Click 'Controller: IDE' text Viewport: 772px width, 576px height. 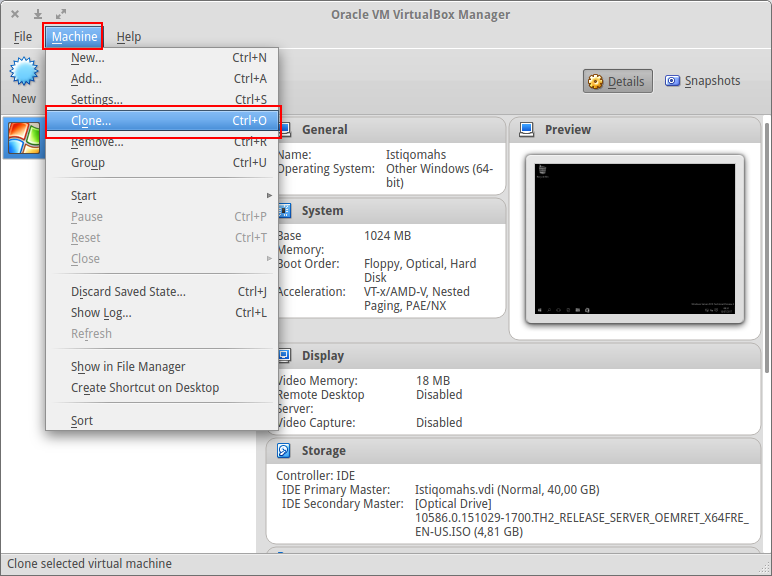315,476
